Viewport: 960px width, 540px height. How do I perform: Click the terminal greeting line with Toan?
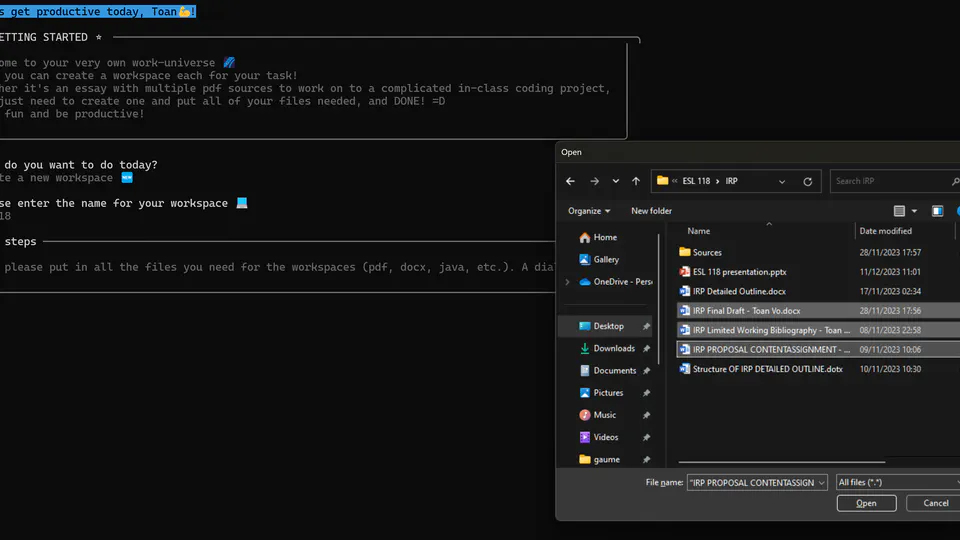click(x=98, y=12)
